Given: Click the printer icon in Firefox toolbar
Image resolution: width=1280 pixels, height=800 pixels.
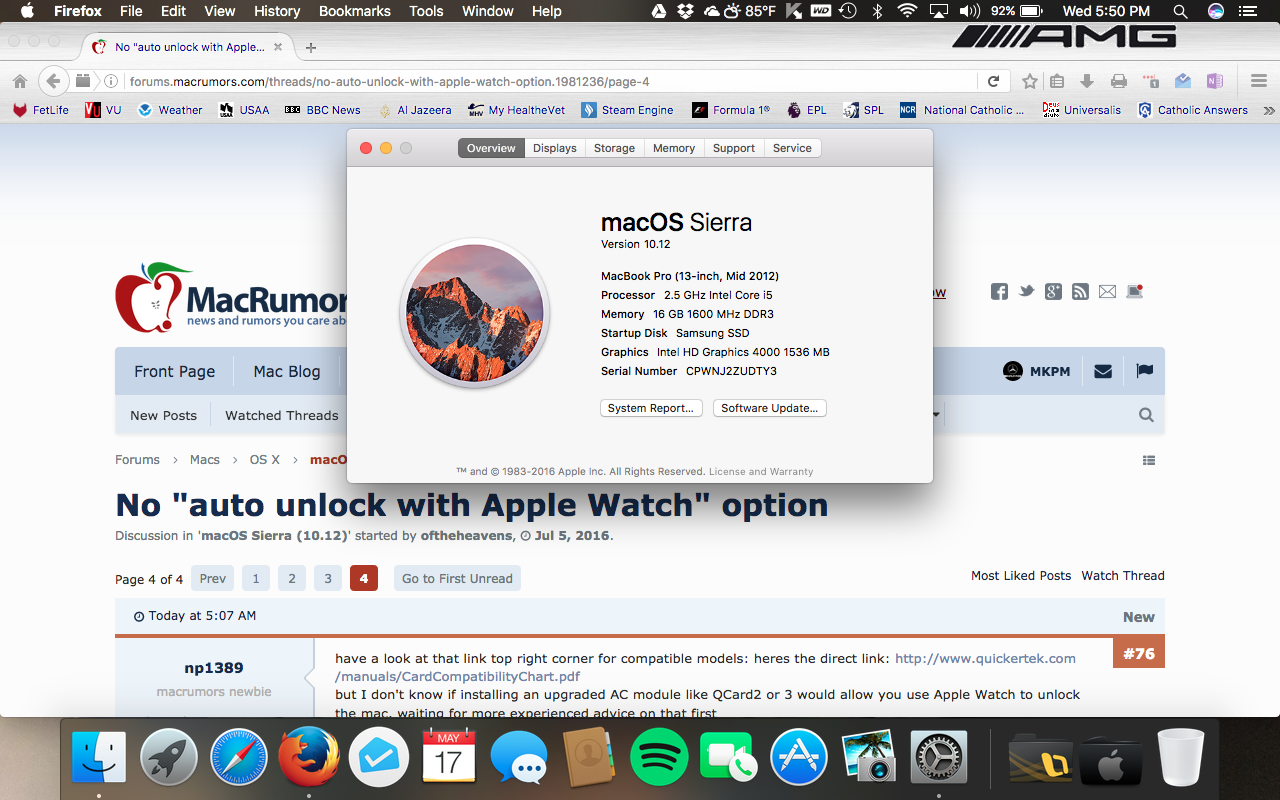Looking at the screenshot, I should pyautogui.click(x=1119, y=81).
